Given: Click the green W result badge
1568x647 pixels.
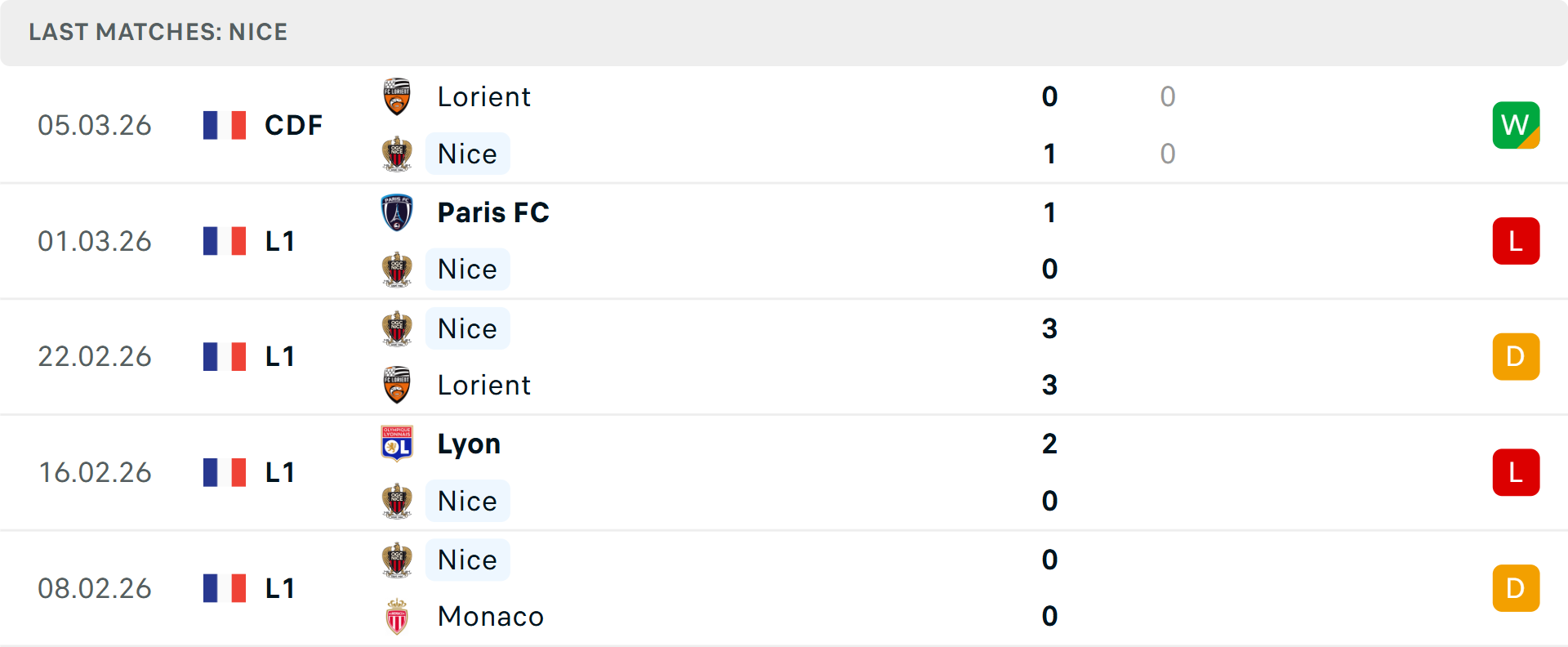Looking at the screenshot, I should (1516, 126).
